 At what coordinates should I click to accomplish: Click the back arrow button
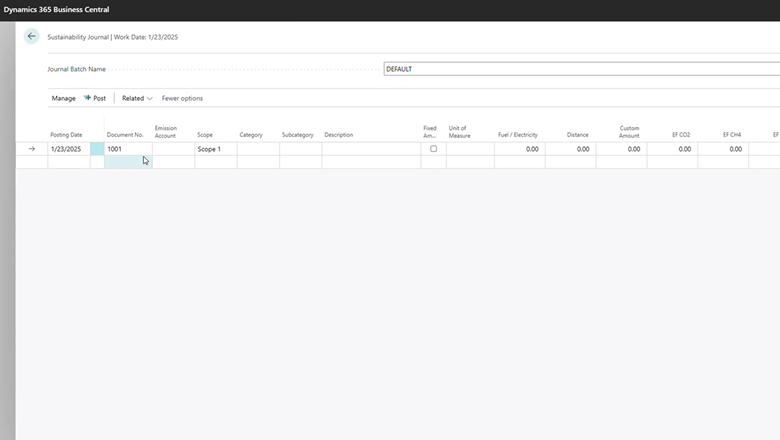tap(31, 36)
